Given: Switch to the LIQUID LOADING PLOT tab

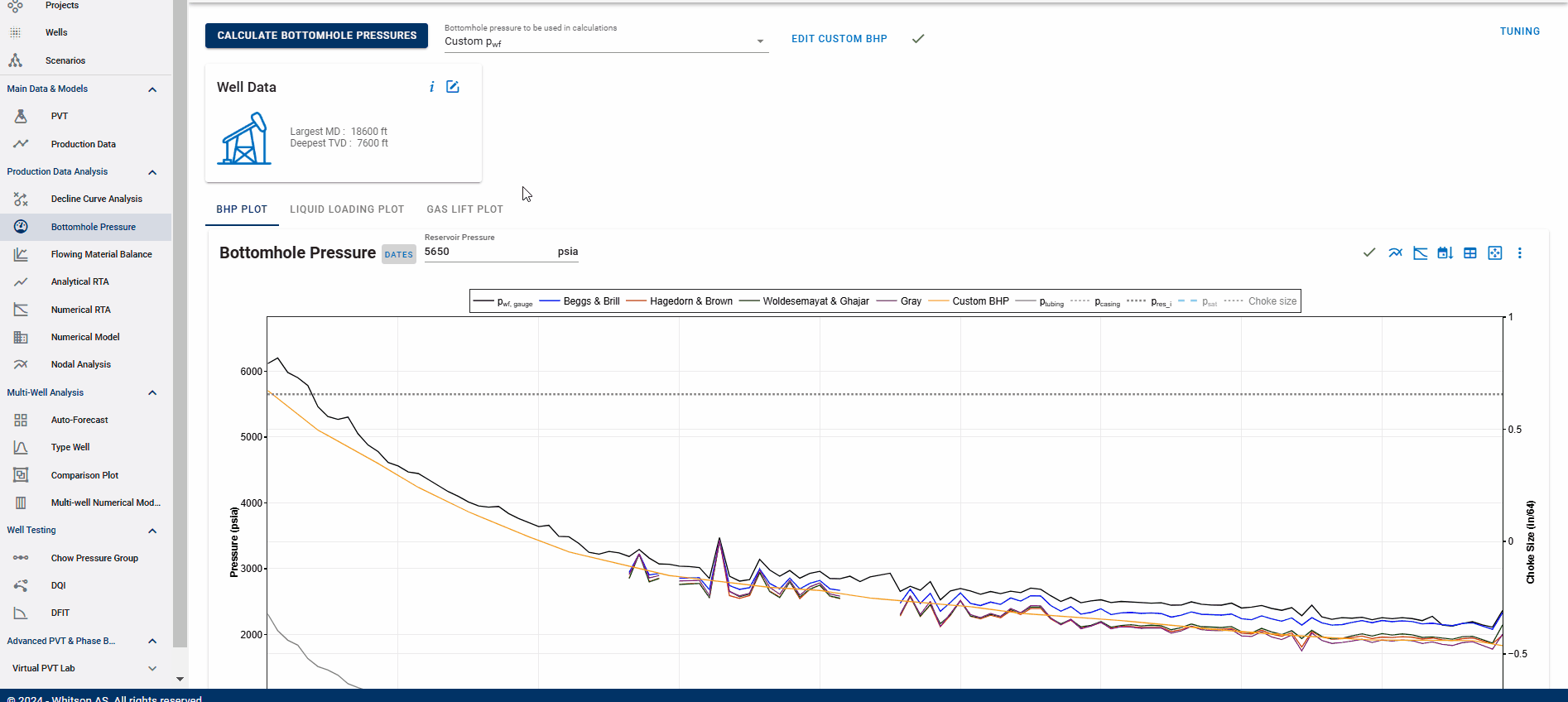Looking at the screenshot, I should 347,209.
